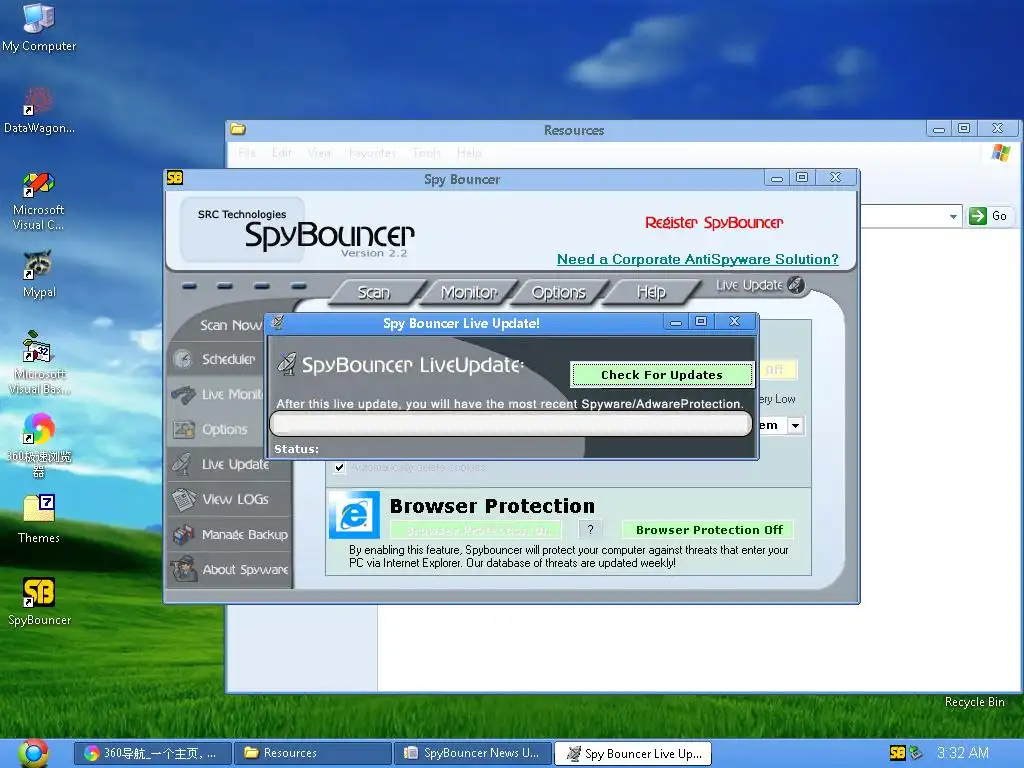Click the Start orb button in taskbar

(33, 752)
